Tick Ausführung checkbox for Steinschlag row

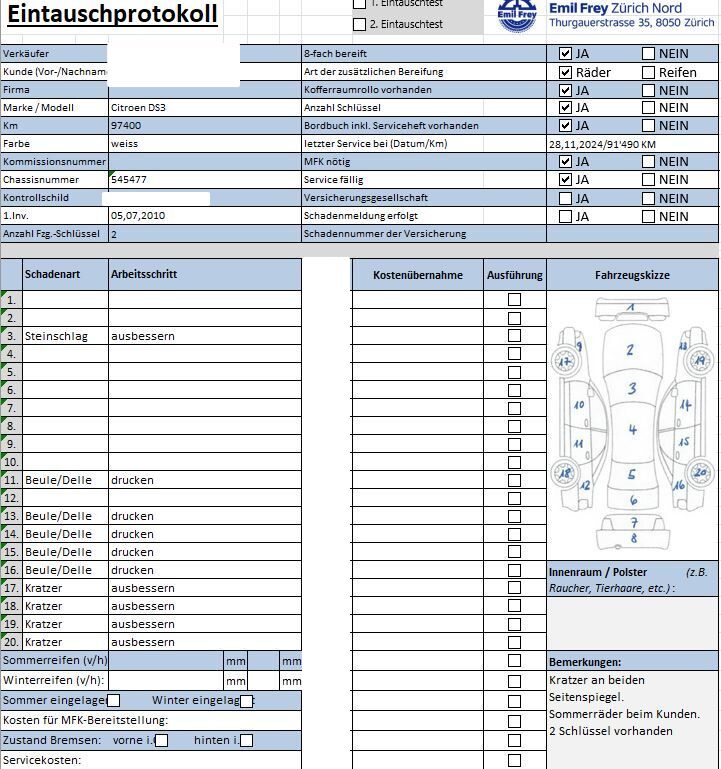(514, 336)
